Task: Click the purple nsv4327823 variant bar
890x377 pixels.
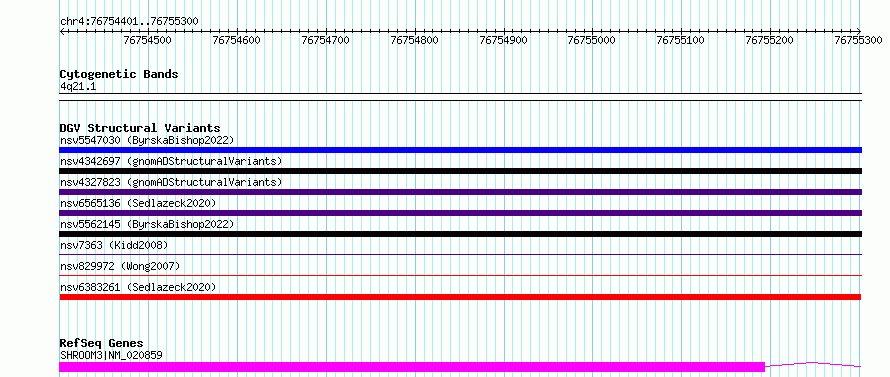Action: tap(460, 192)
